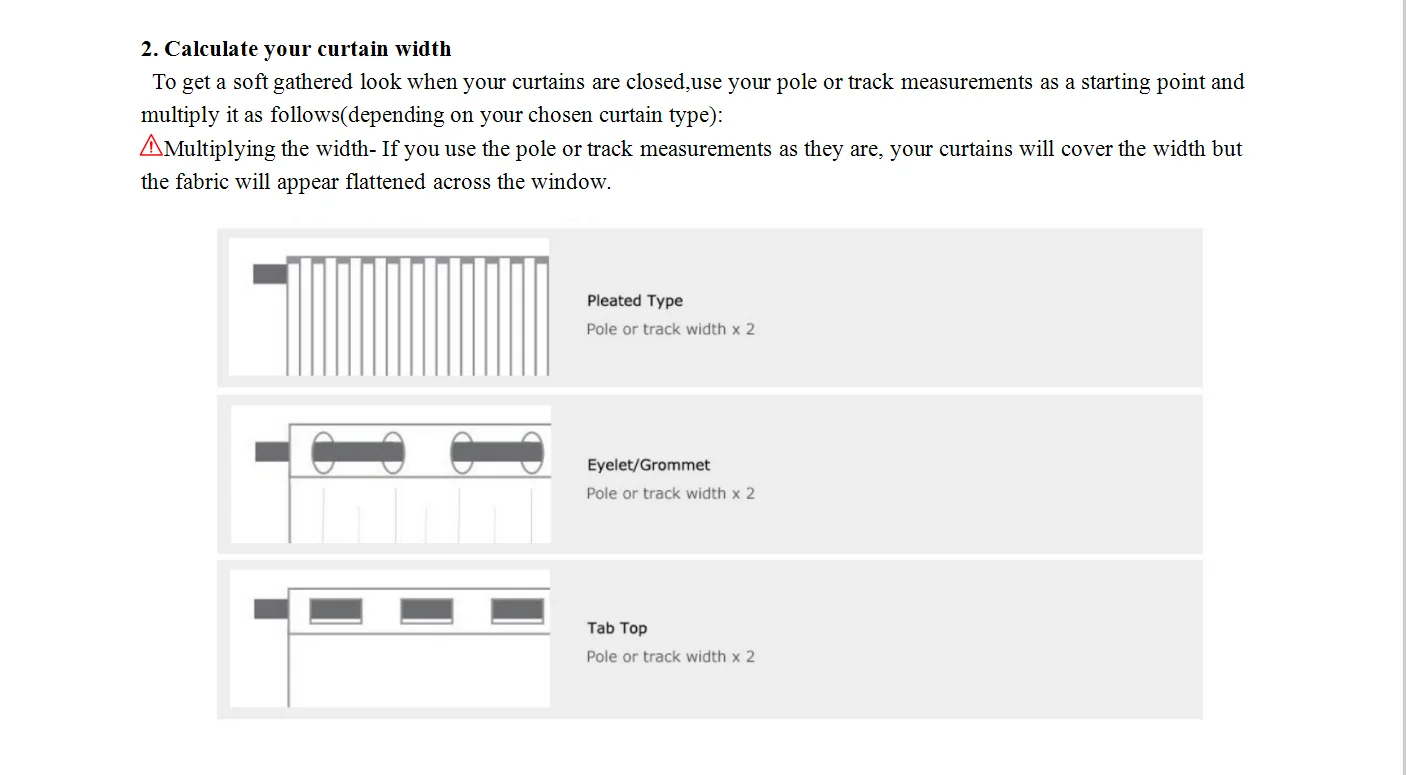Click width formula text under Tab Top
This screenshot has height=775, width=1406.
point(670,656)
